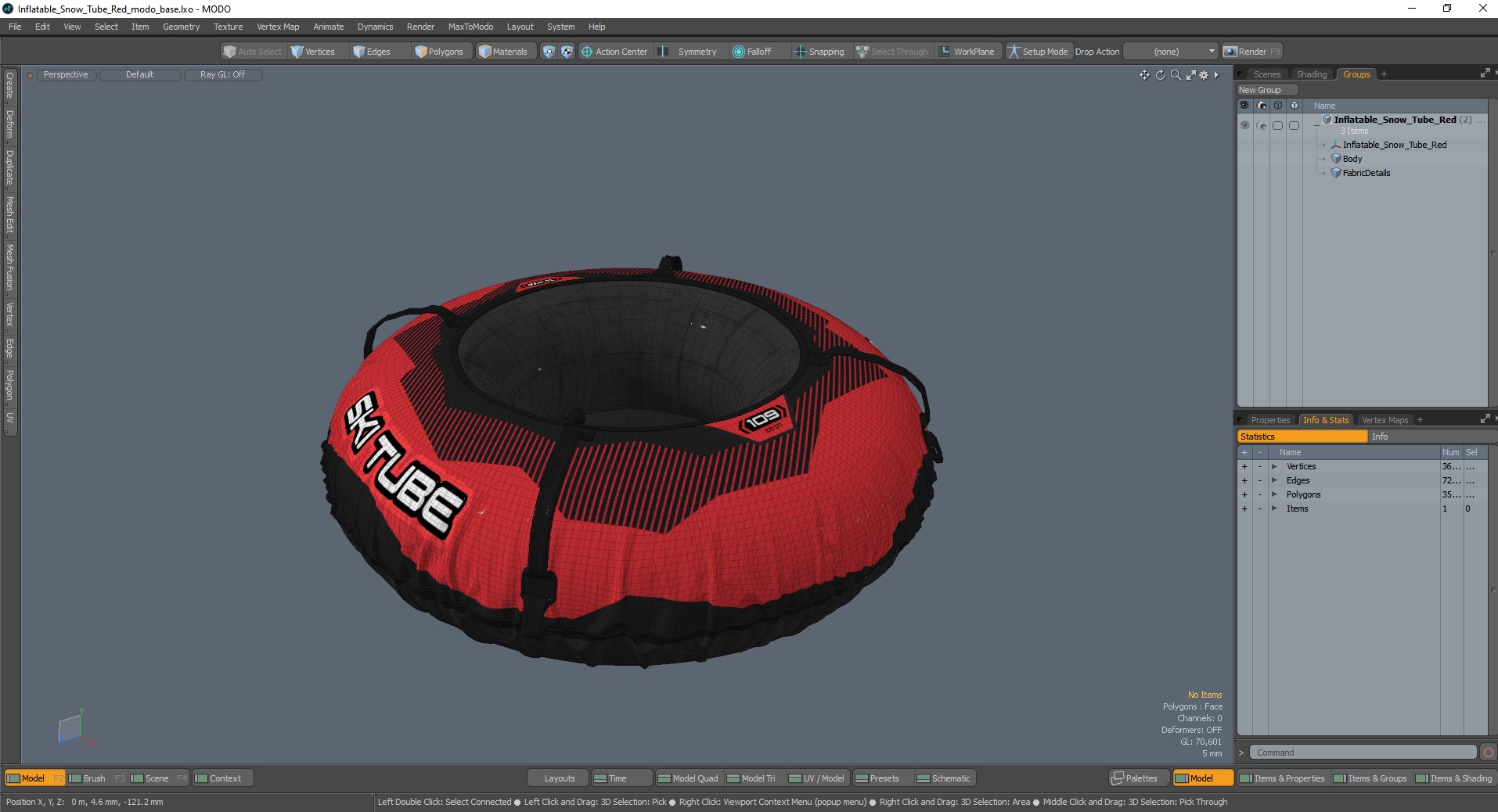Click the record button beside Command field
This screenshot has height=812, width=1498.
coord(1488,753)
